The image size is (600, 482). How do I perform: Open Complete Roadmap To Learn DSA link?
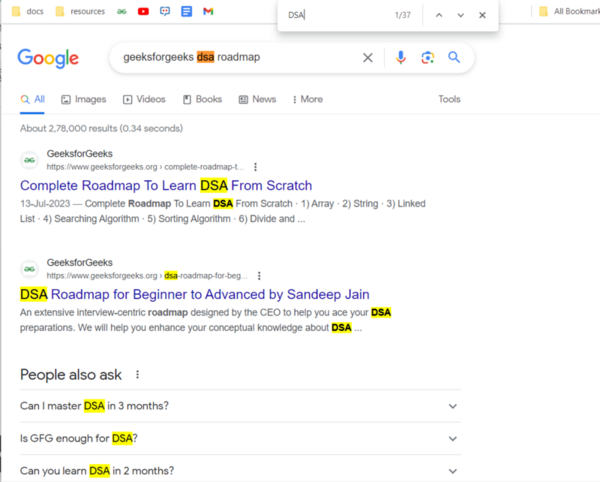coord(166,186)
